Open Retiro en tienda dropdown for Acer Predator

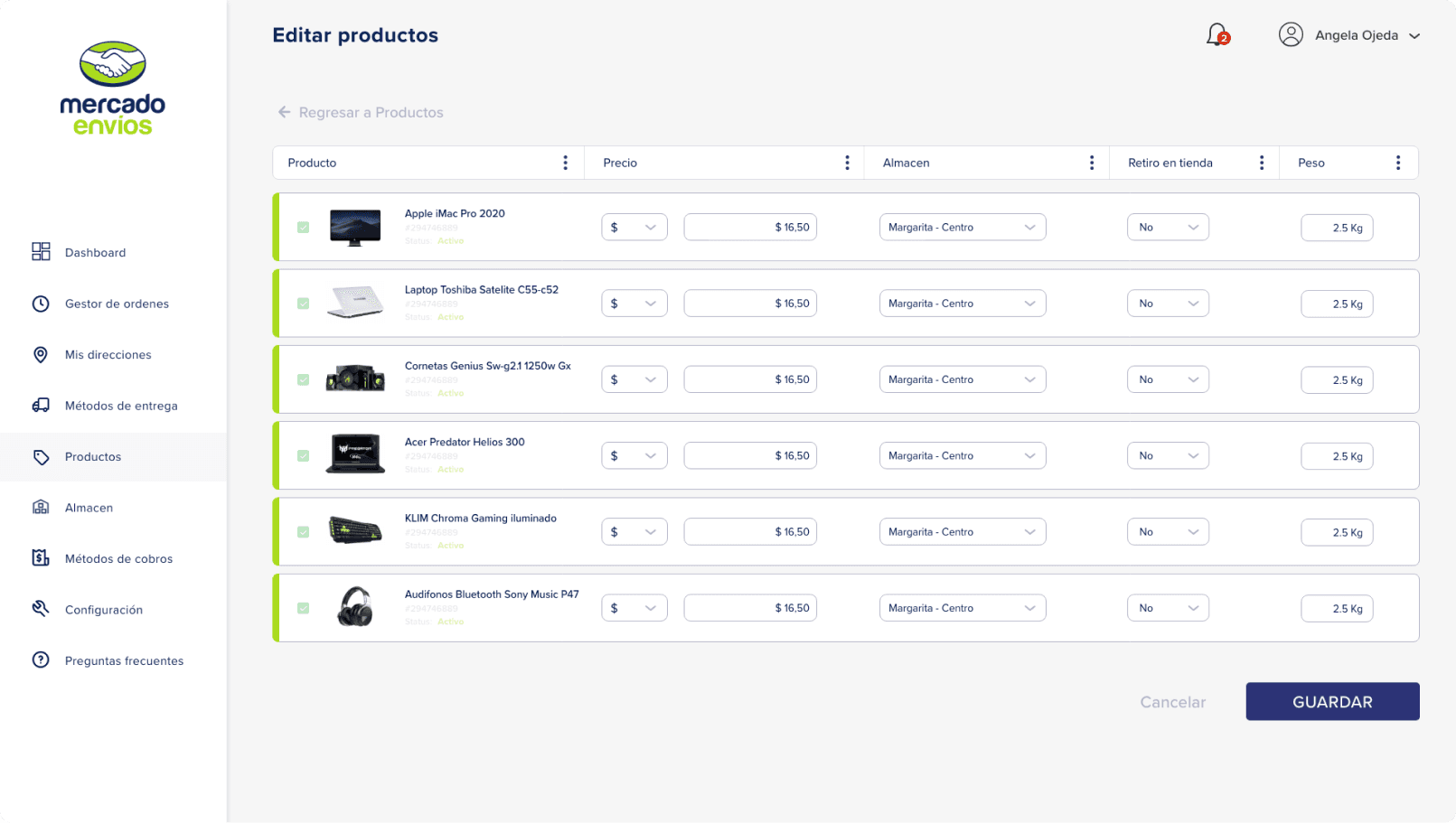[x=1168, y=455]
